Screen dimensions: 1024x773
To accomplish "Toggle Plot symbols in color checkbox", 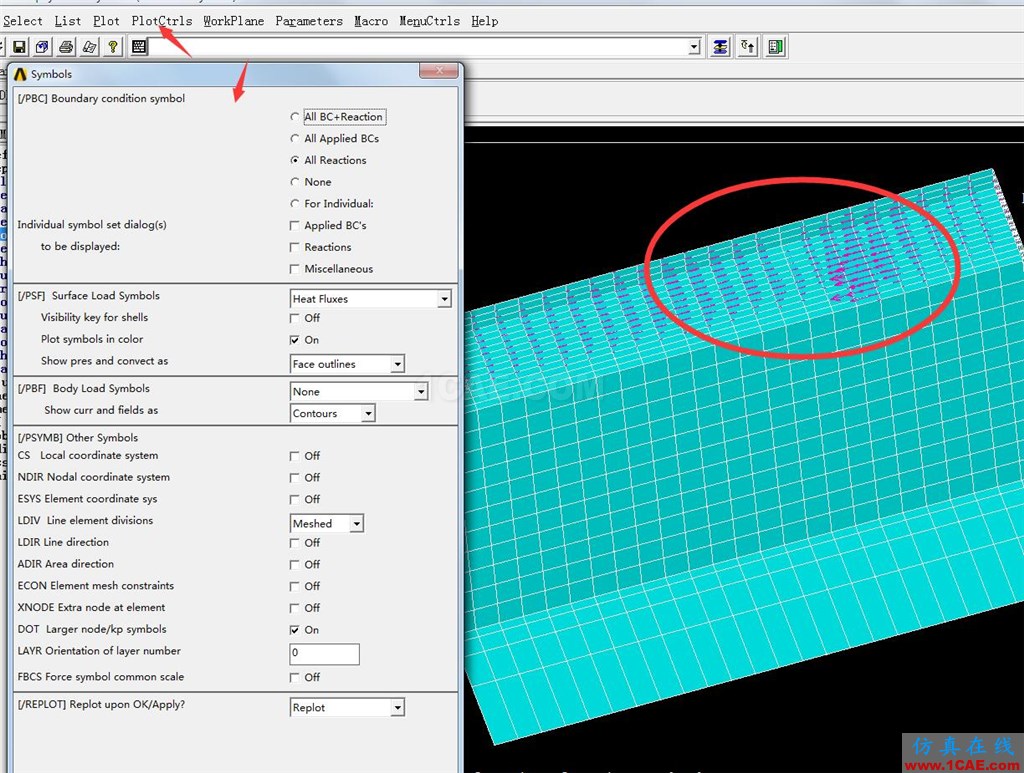I will click(295, 340).
